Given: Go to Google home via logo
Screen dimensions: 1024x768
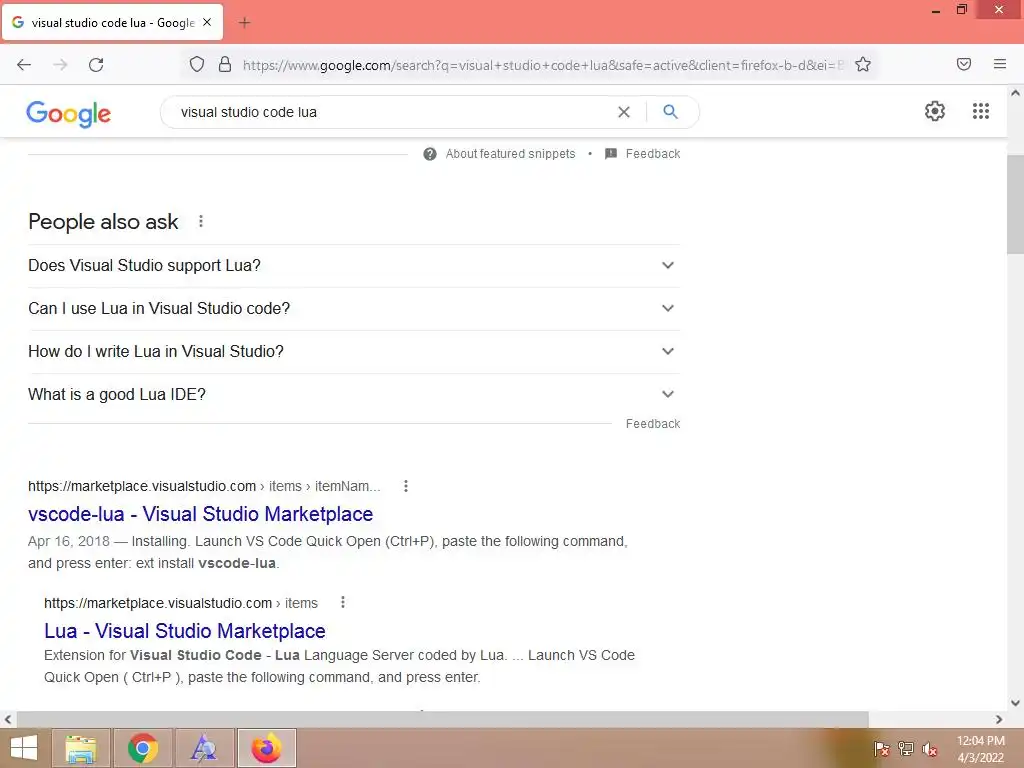Looking at the screenshot, I should click(x=69, y=114).
